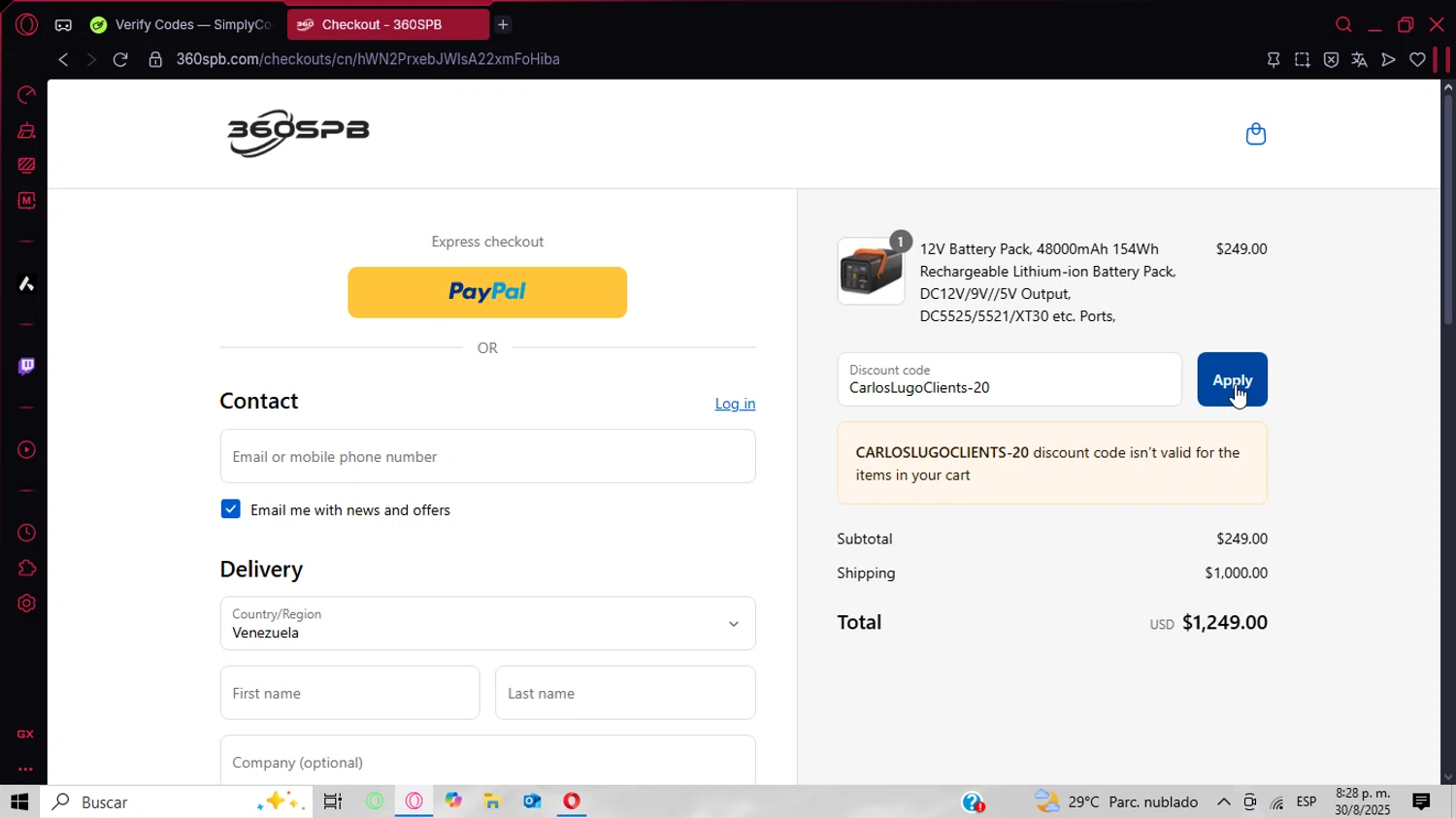Click the Log in link

(x=735, y=404)
